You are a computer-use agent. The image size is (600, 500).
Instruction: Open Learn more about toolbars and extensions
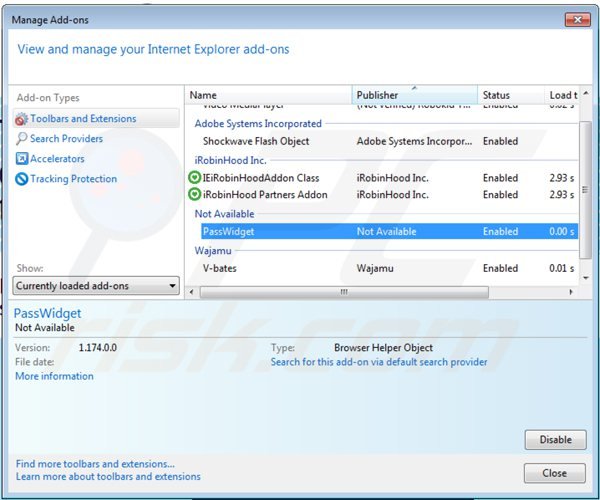(x=108, y=476)
